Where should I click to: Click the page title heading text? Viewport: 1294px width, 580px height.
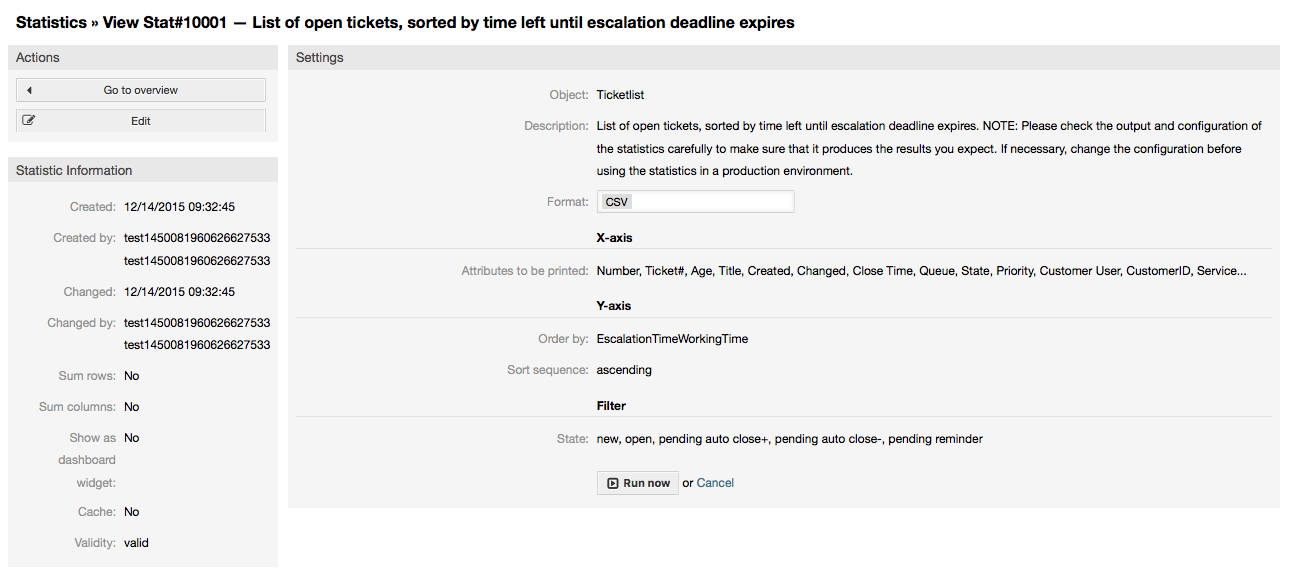coord(405,22)
